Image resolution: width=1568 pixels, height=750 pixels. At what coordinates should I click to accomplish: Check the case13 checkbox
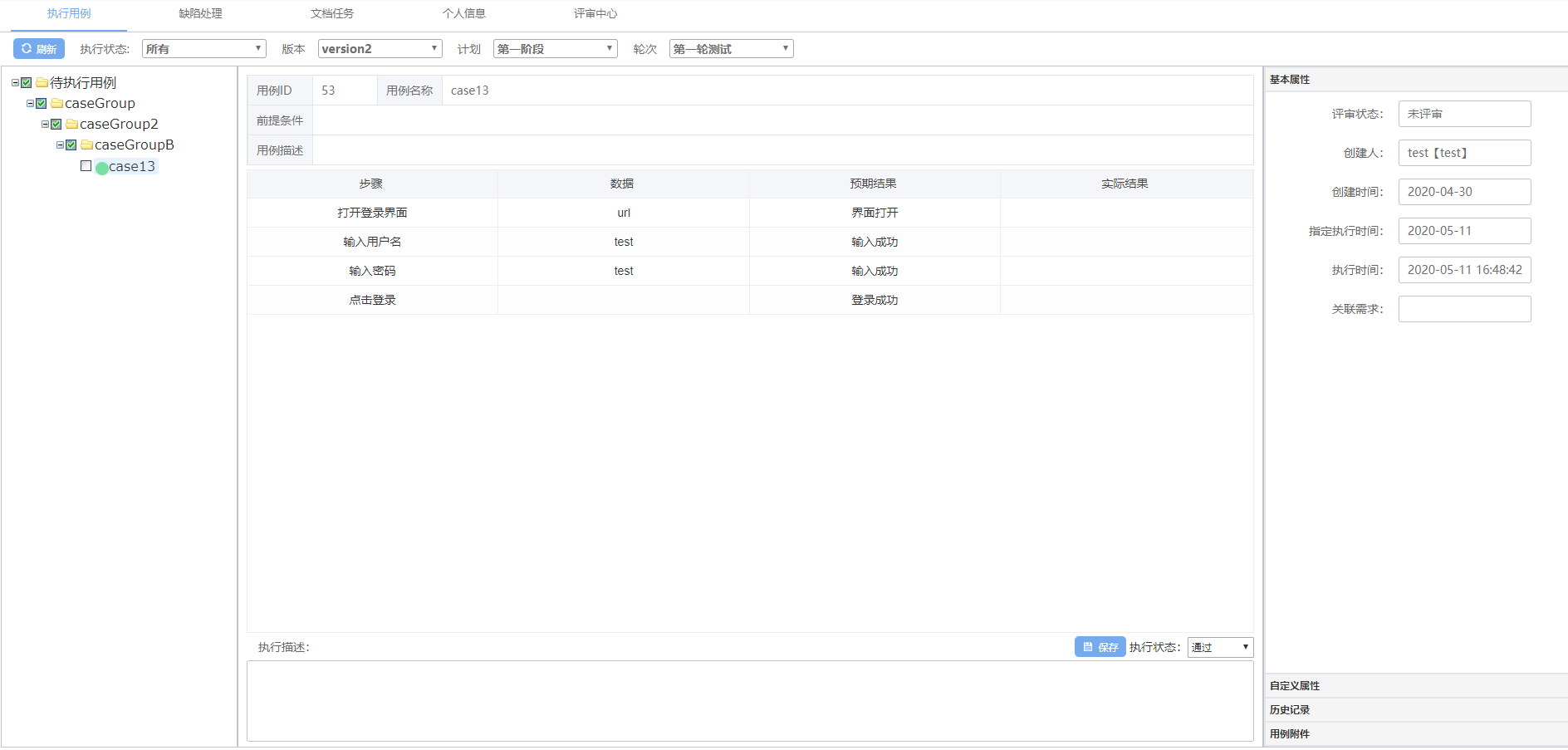tap(86, 166)
